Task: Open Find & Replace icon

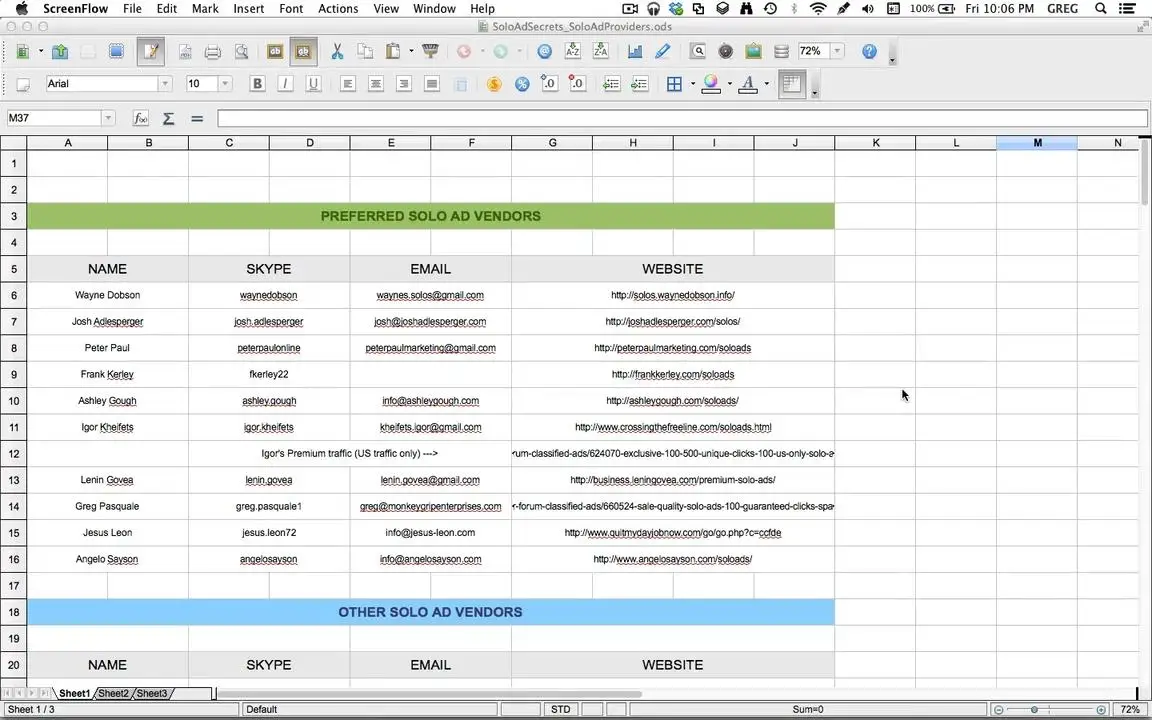Action: pyautogui.click(x=697, y=51)
